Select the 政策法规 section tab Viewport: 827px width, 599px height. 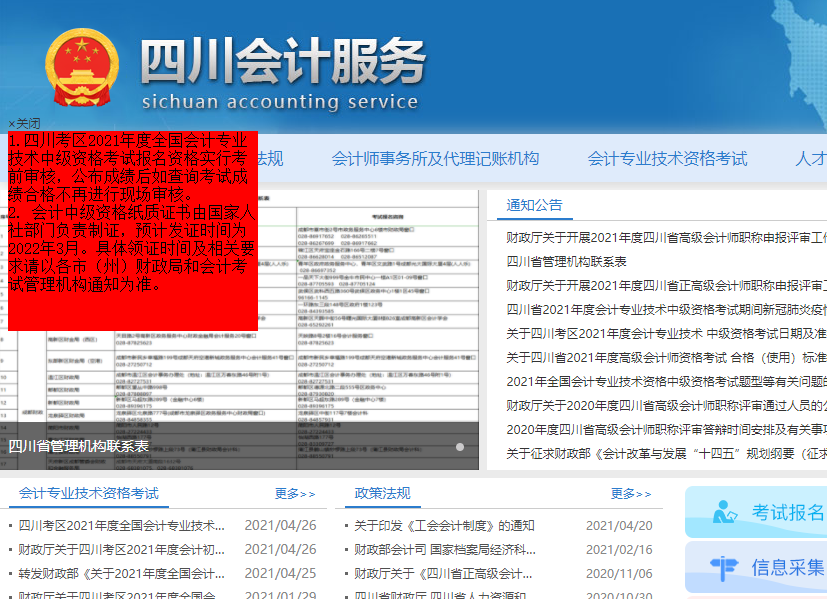382,493
